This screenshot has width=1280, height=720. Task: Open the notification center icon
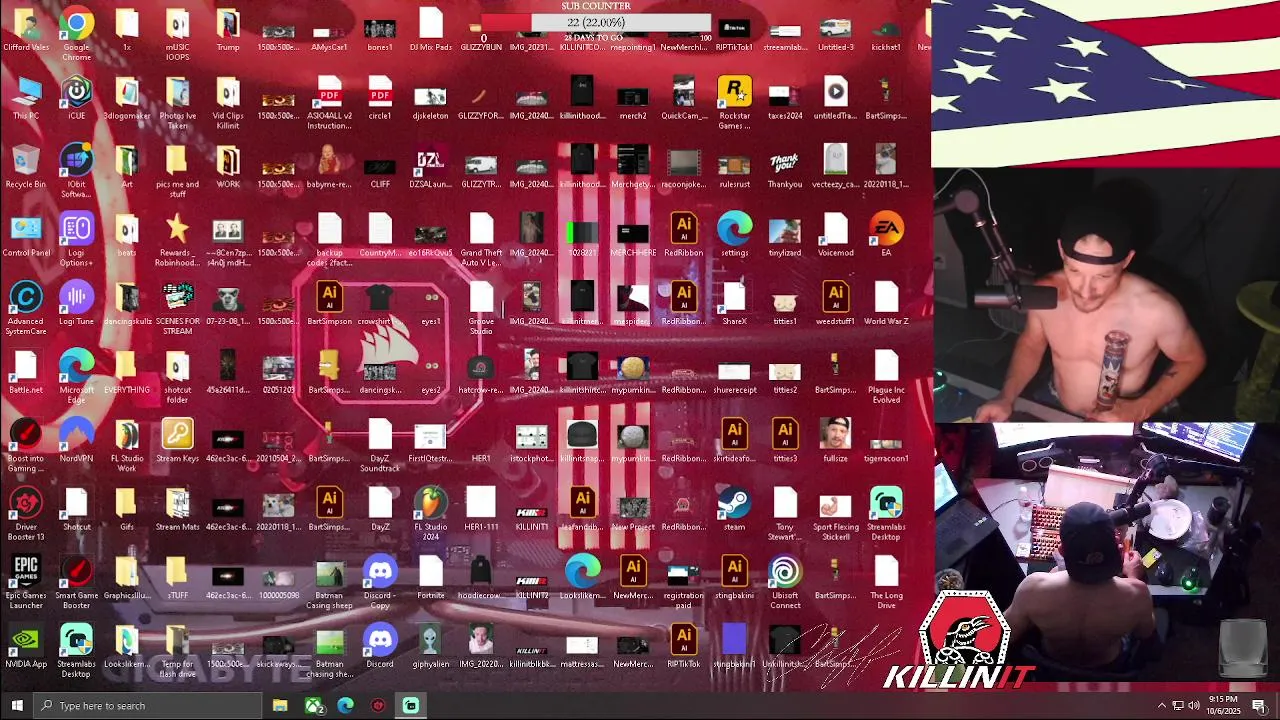pyautogui.click(x=1259, y=706)
